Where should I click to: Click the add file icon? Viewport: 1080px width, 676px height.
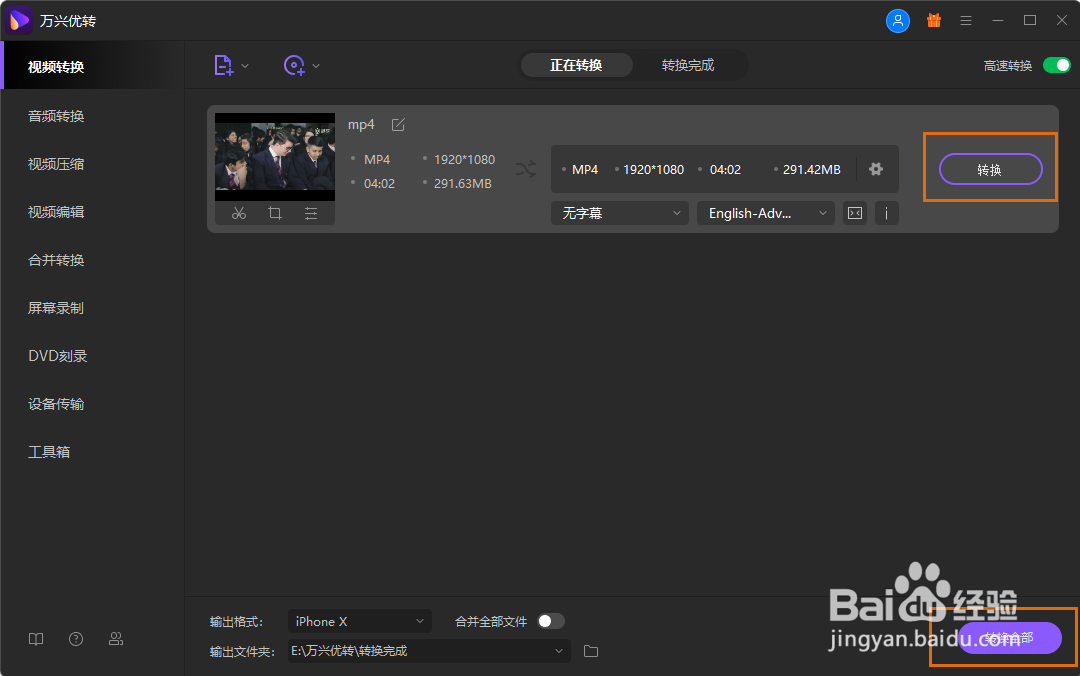(x=223, y=65)
